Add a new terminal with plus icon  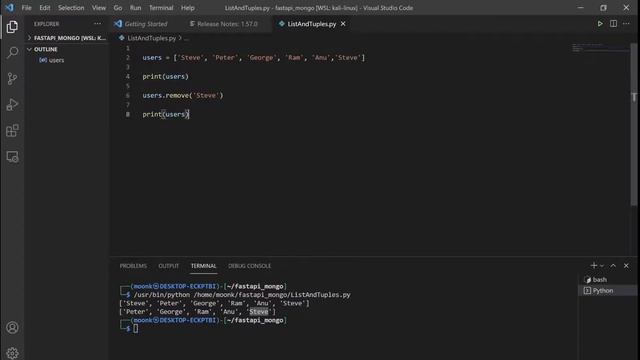point(593,265)
